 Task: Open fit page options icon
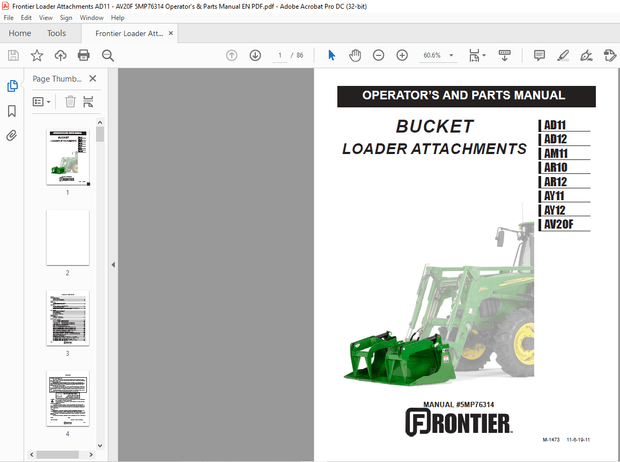[477, 55]
